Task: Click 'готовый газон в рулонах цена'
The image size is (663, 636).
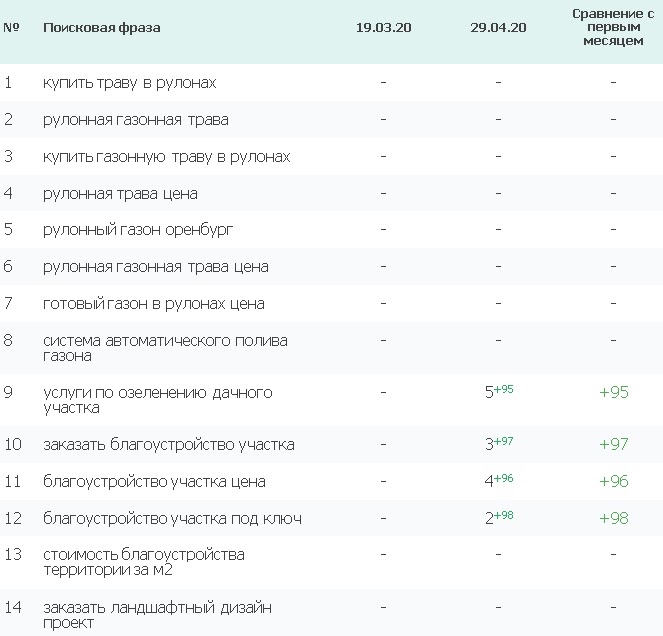Action: click(153, 304)
